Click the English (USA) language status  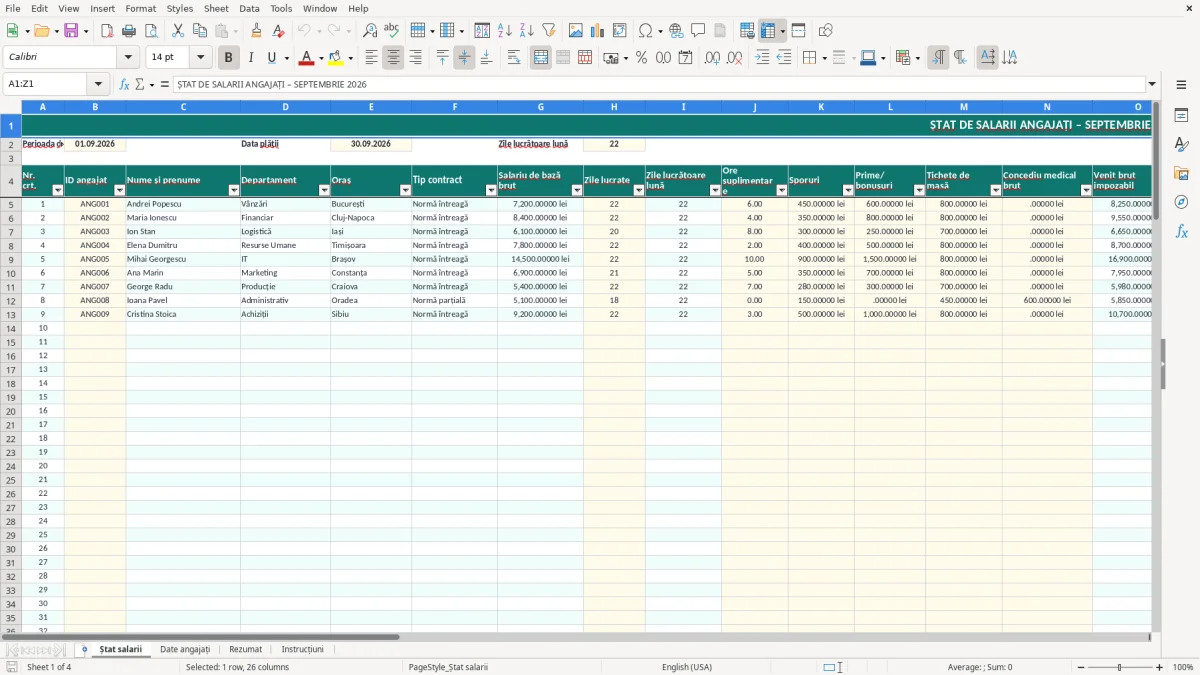point(687,667)
